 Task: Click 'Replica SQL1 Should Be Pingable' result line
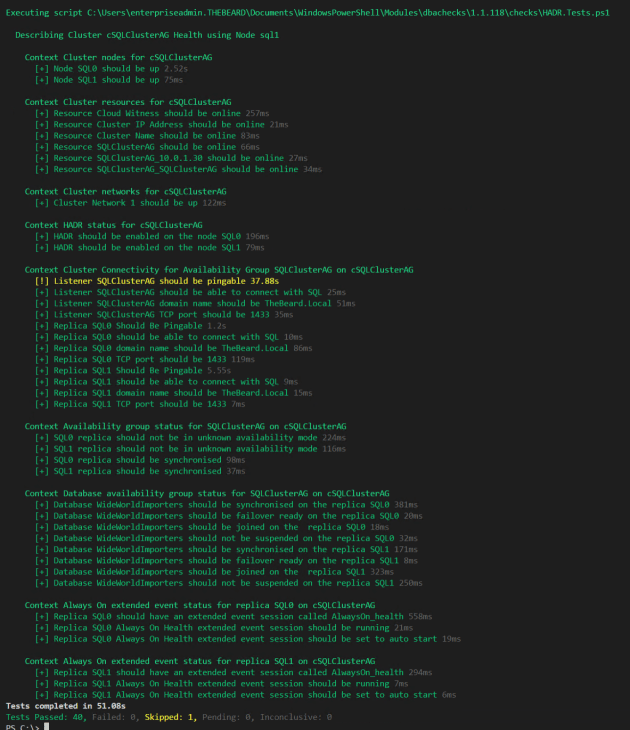tap(127, 371)
